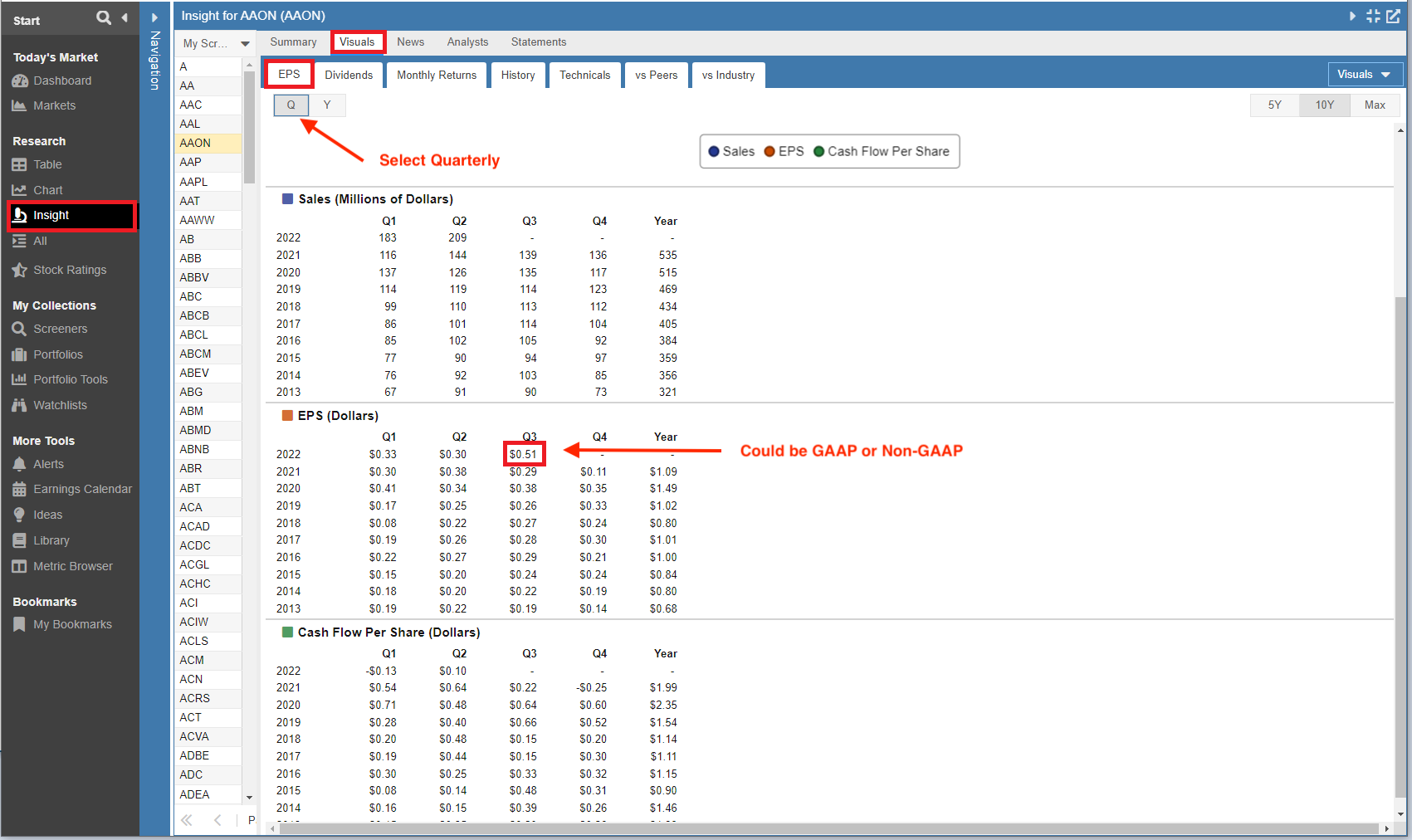Open the Table grid icon under Research
Screen dimensions: 1412x840
20,165
